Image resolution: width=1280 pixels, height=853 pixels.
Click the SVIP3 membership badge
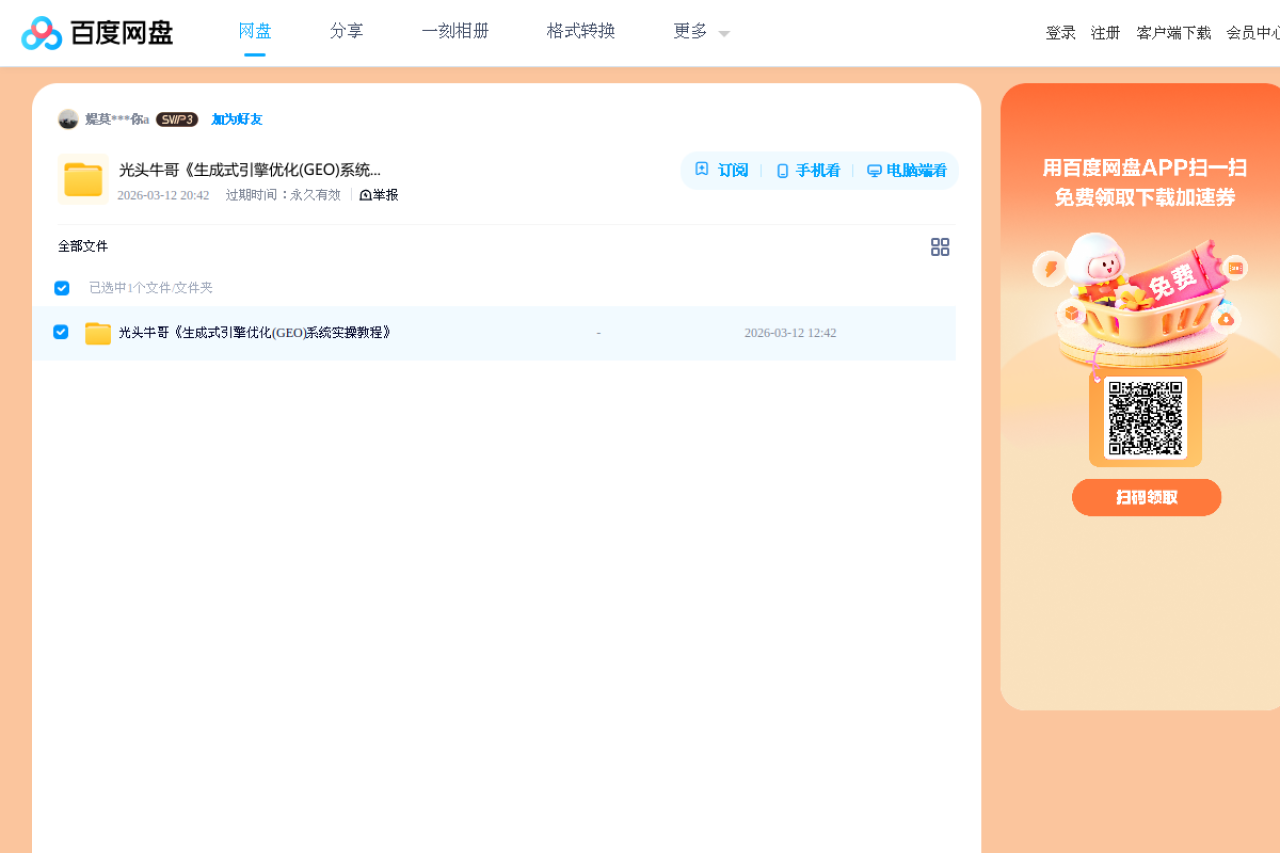pyautogui.click(x=176, y=119)
